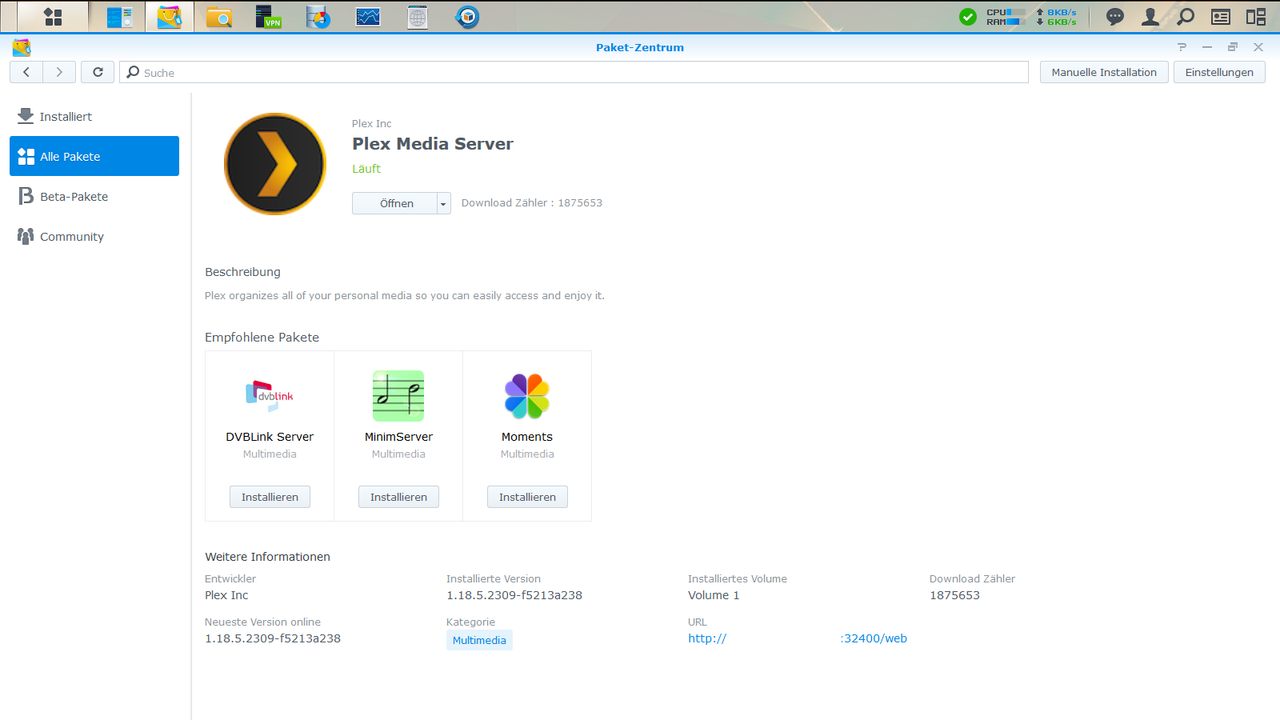This screenshot has width=1280, height=720.
Task: Click the network upload and download speed readout
Action: pos(1056,17)
